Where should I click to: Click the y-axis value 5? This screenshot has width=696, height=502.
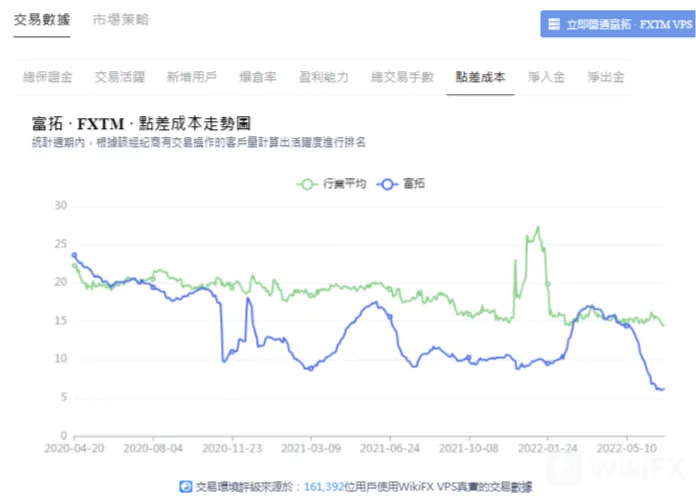click(64, 397)
